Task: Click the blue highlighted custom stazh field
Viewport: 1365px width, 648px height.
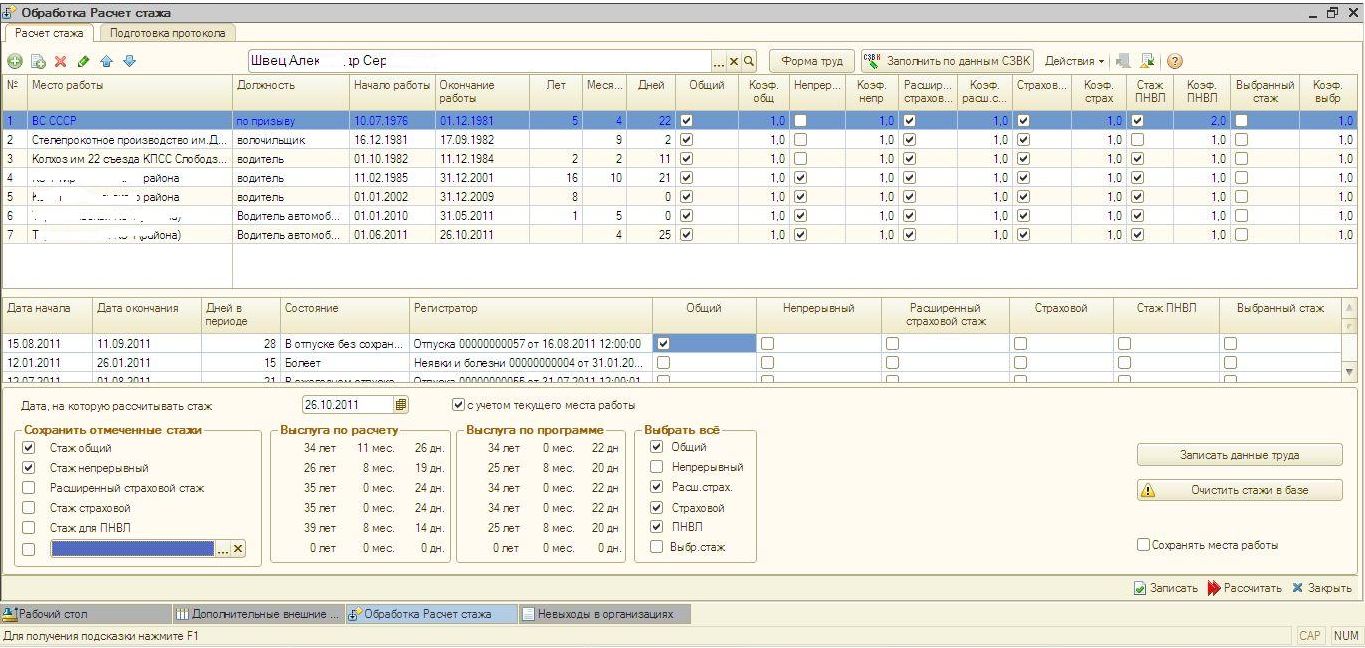Action: pyautogui.click(x=132, y=549)
